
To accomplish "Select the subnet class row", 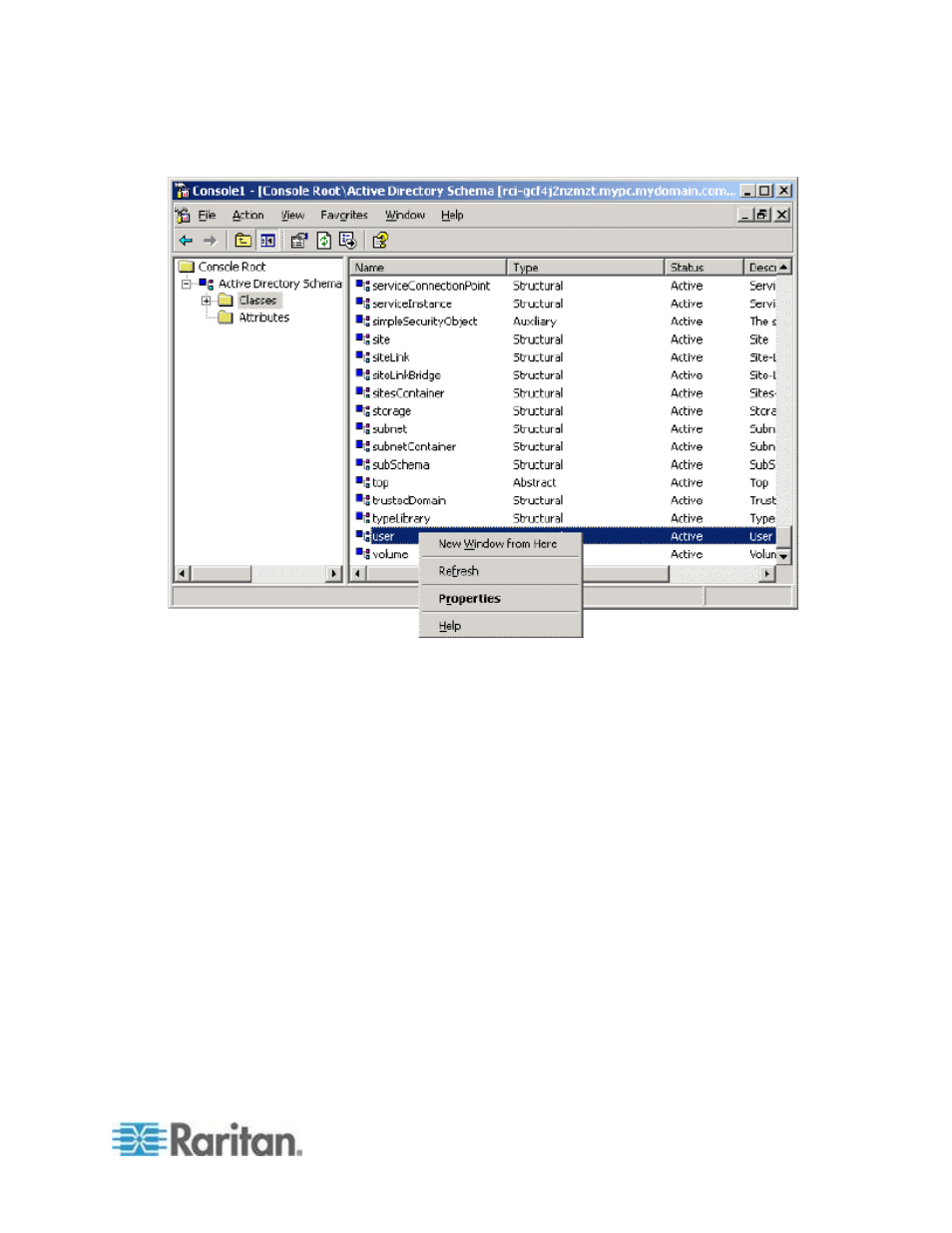I will pyautogui.click(x=564, y=429).
